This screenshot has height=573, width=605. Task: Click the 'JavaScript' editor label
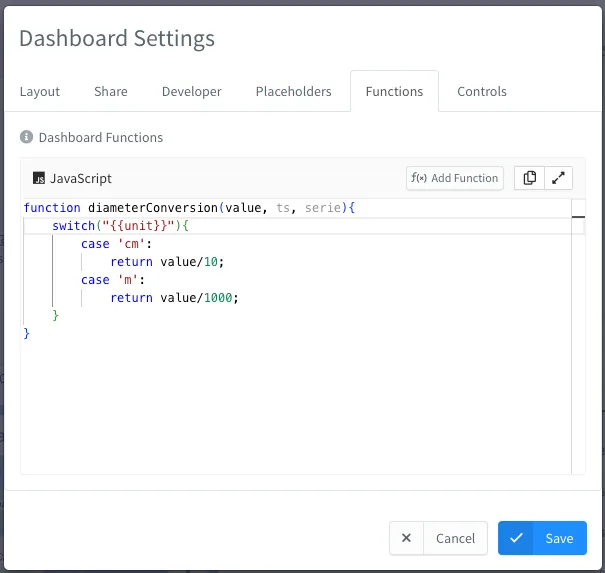point(81,178)
